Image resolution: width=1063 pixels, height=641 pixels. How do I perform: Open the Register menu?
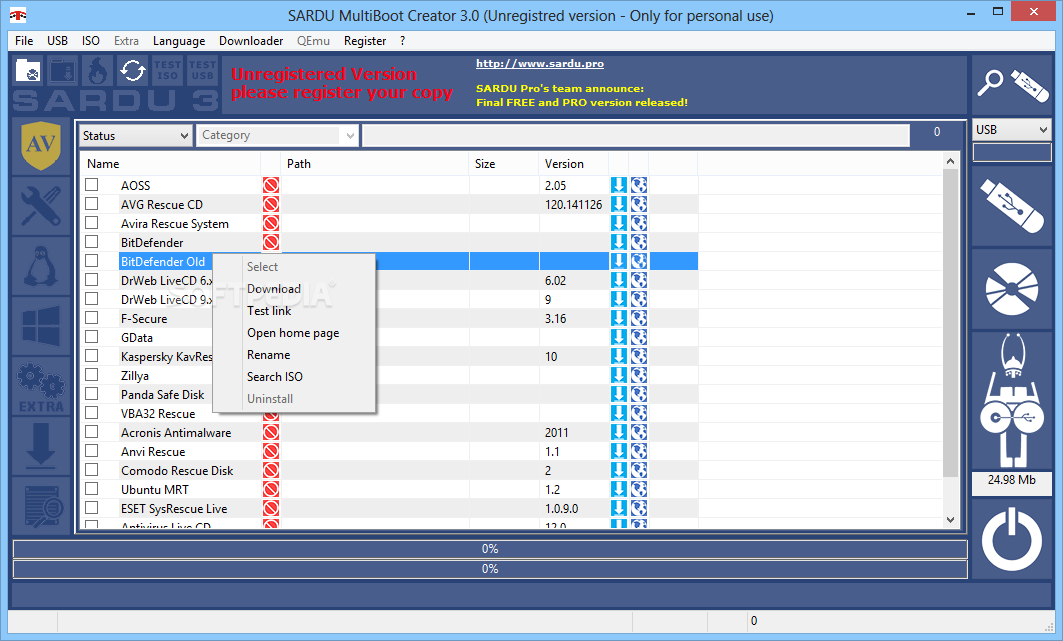pos(365,41)
